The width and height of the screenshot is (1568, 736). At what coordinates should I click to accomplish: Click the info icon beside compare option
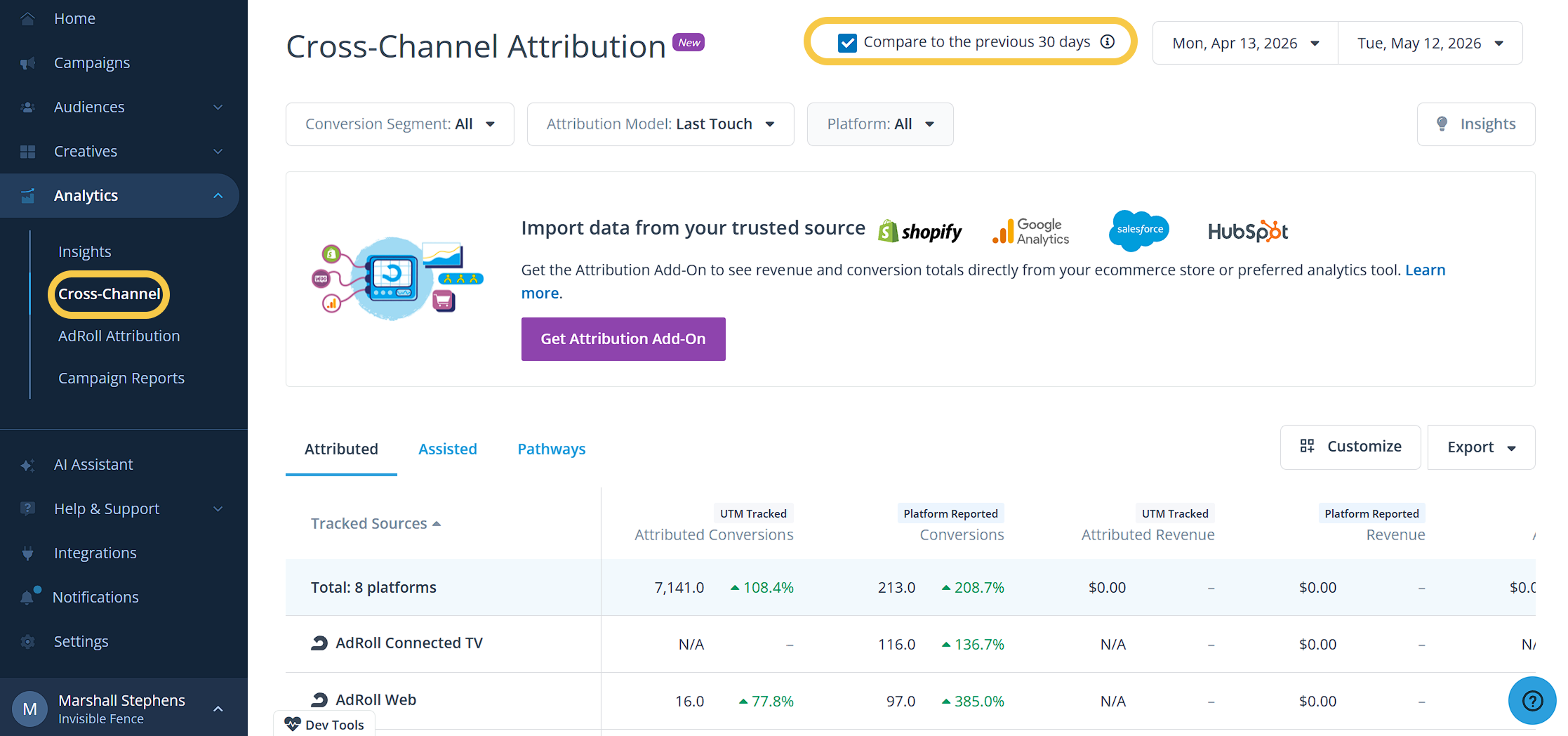click(1108, 41)
